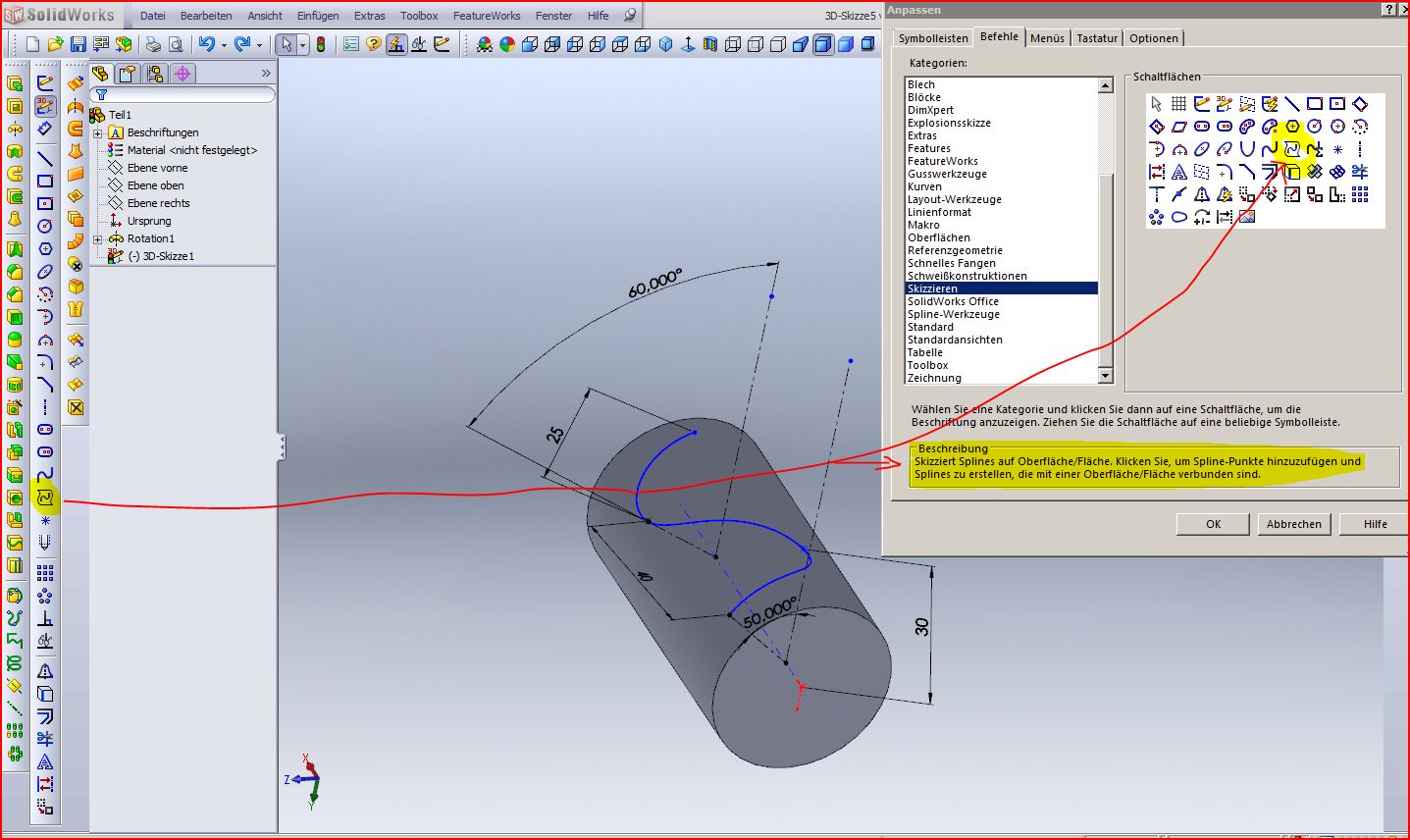Open the PropertyManager tab
This screenshot has width=1410, height=840.
coord(128,74)
